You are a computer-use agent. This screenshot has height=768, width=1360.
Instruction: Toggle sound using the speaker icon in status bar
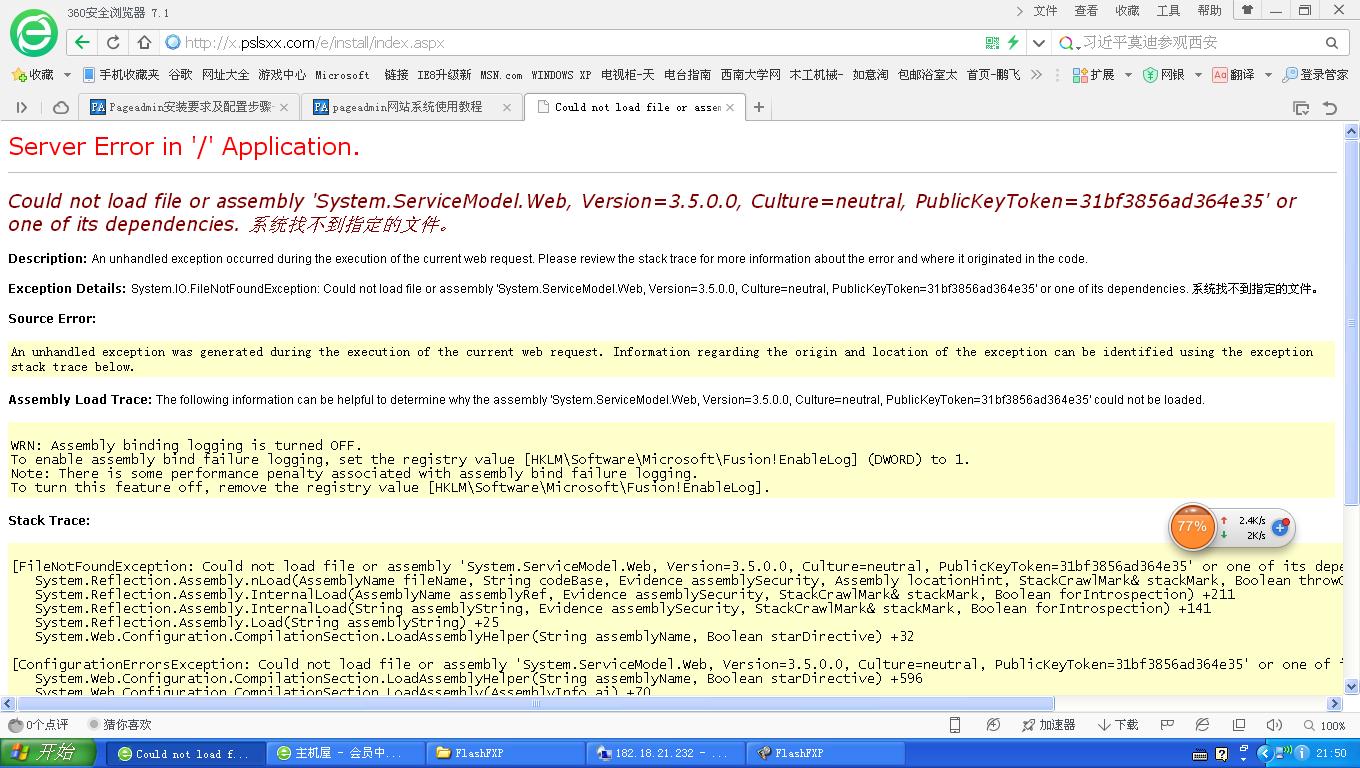click(1273, 725)
